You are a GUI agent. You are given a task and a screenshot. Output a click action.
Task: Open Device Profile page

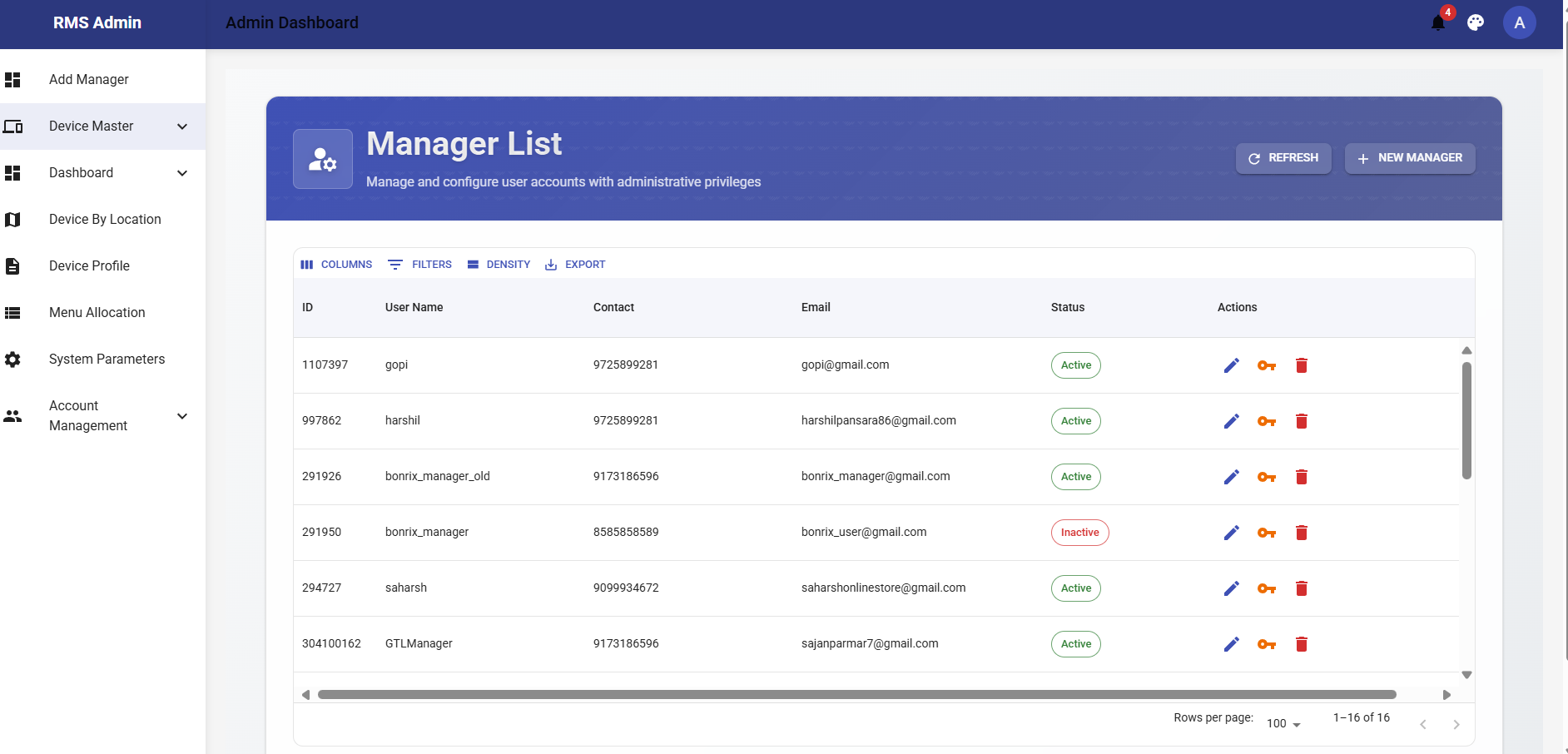tap(102, 266)
